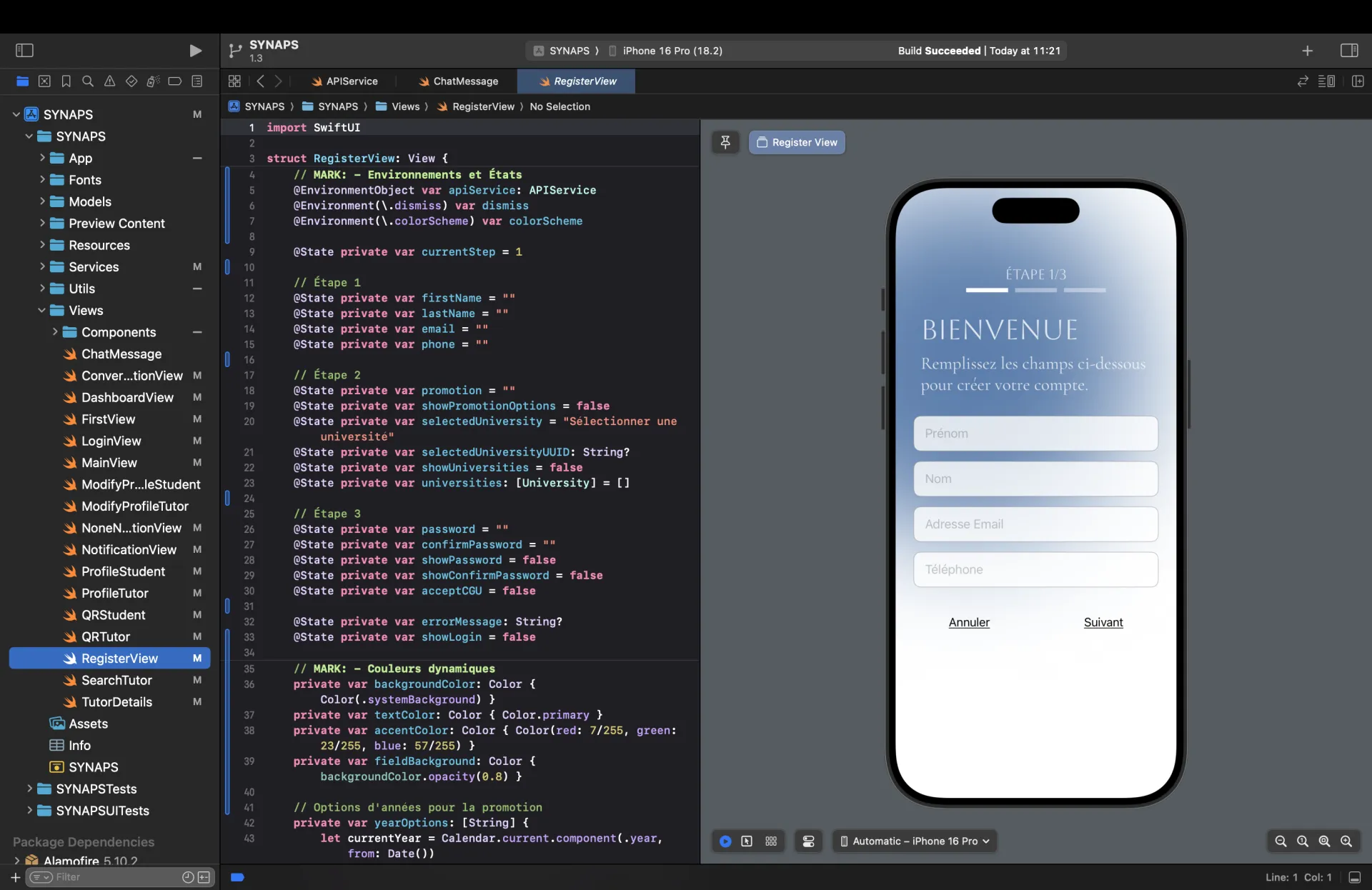Viewport: 1372px width, 890px height.
Task: Open the breakpoint navigator icon
Action: point(175,81)
